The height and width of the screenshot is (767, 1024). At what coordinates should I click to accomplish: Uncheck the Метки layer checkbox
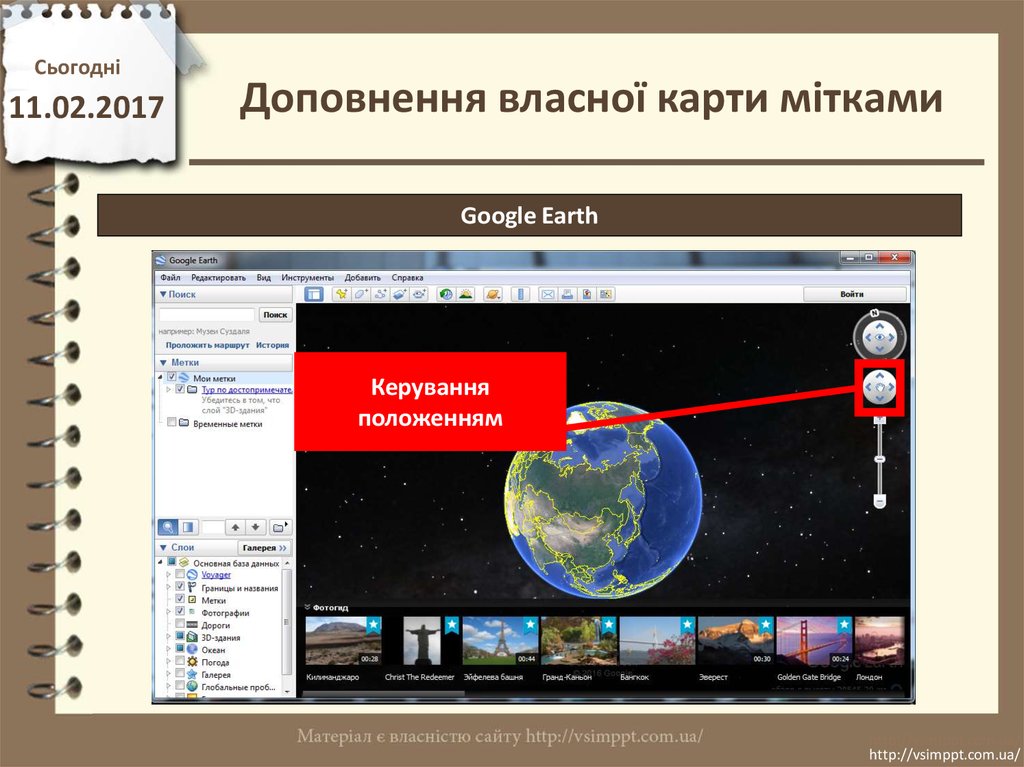(180, 600)
